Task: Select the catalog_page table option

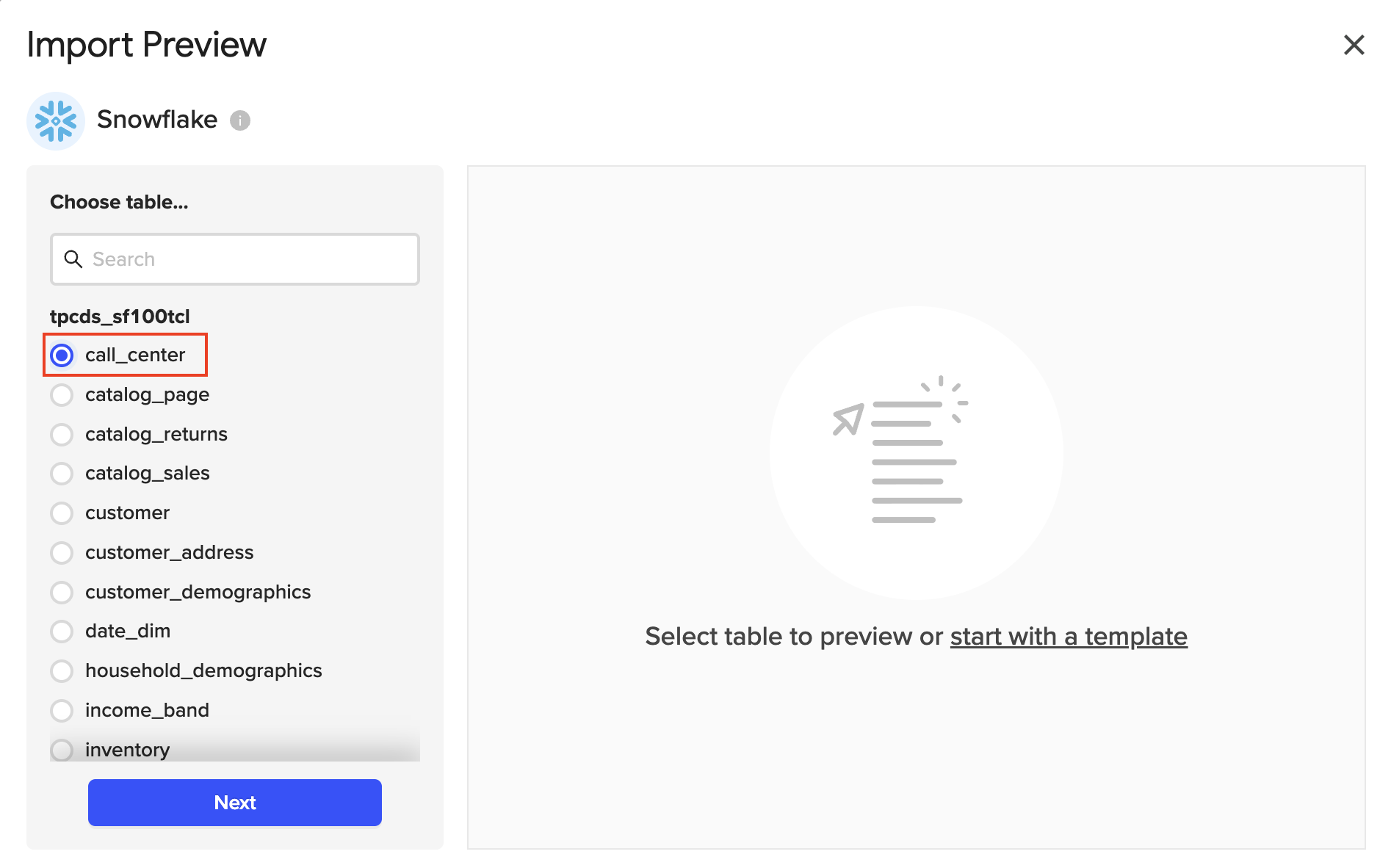Action: (62, 395)
